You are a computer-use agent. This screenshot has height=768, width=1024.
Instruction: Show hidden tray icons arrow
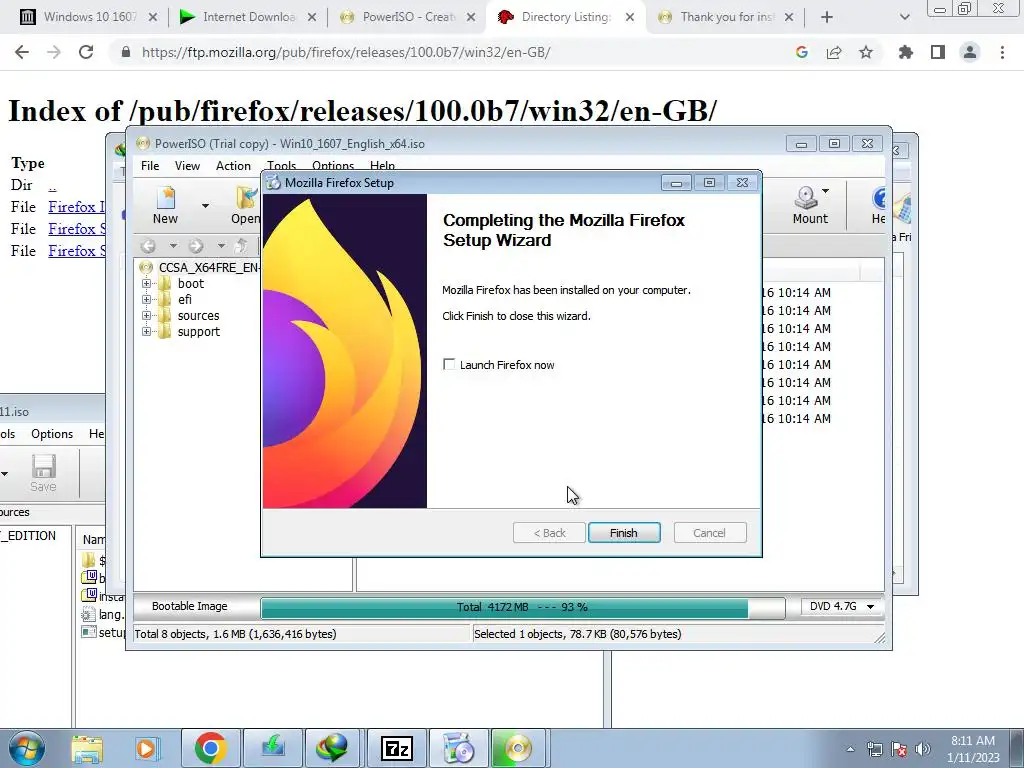pyautogui.click(x=850, y=749)
